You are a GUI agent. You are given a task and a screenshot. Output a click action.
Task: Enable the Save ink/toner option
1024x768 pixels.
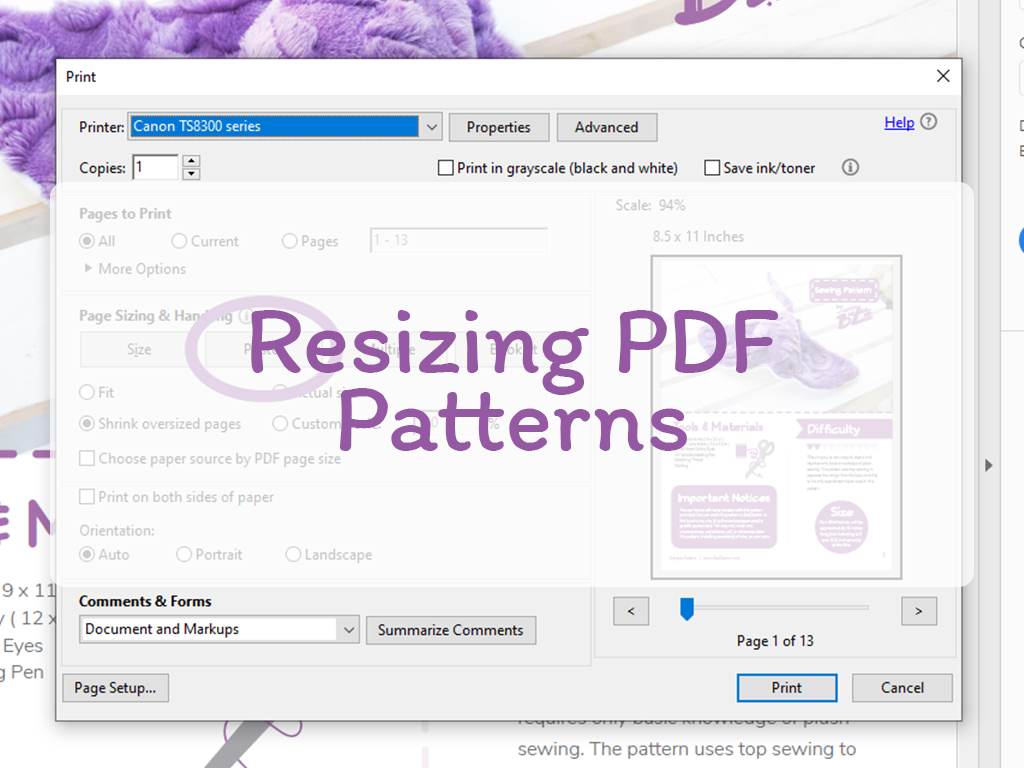coord(713,167)
